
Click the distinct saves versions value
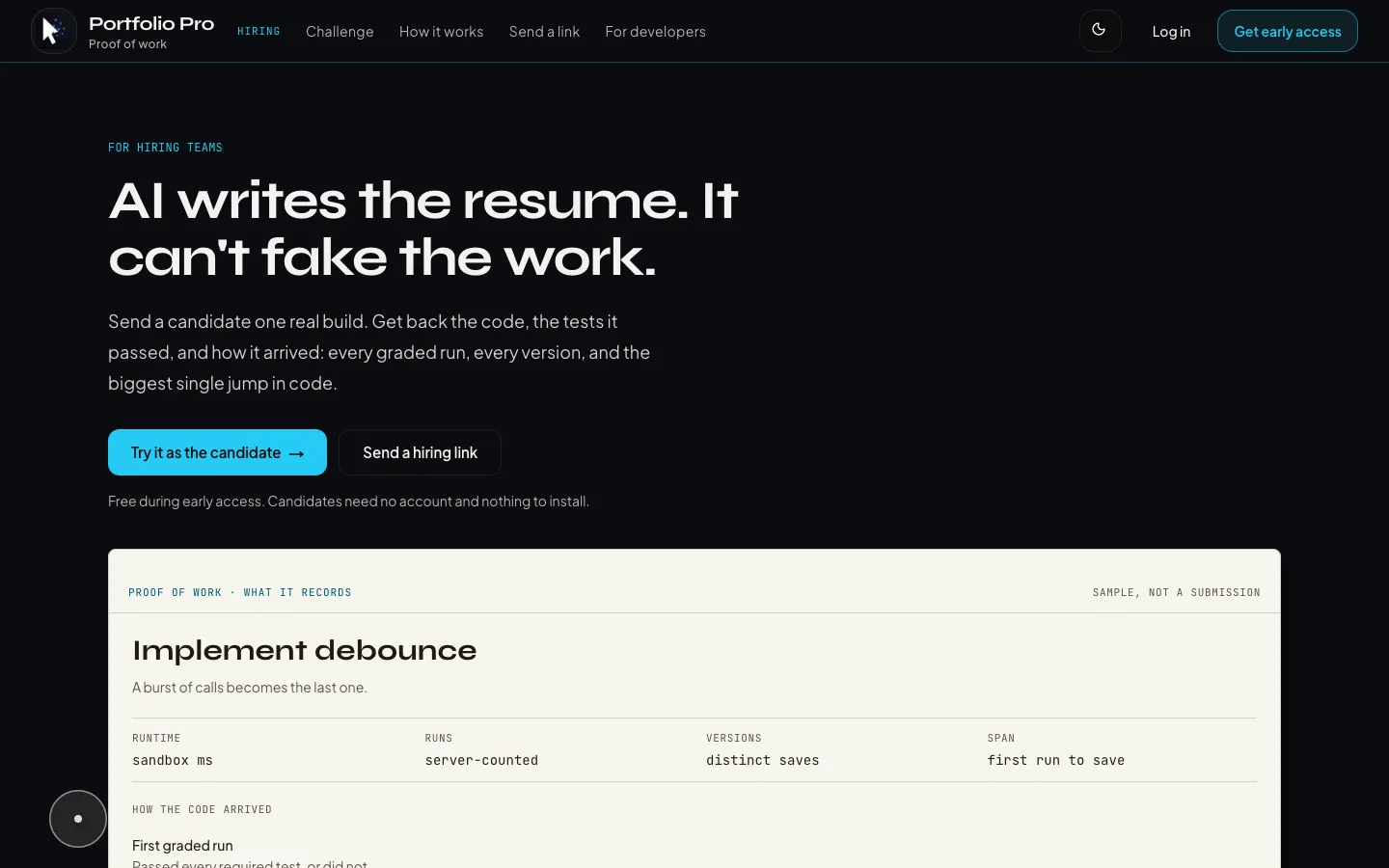[762, 761]
